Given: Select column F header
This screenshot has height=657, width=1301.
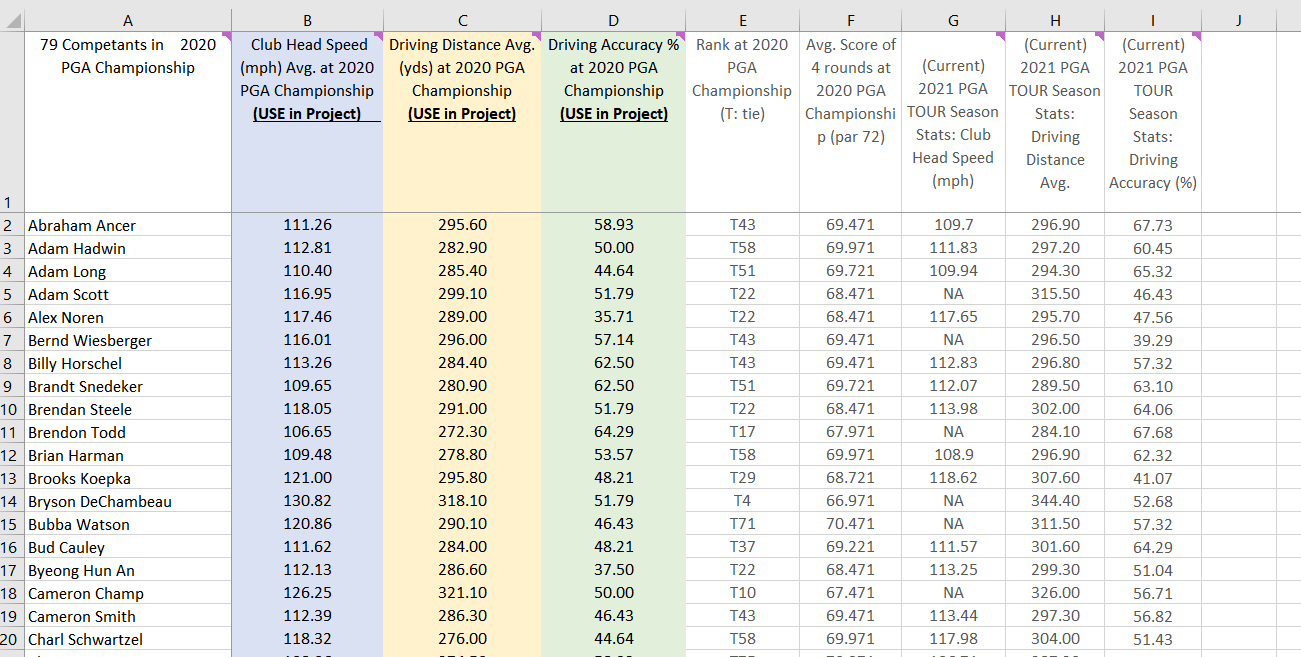Looking at the screenshot, I should point(850,20).
